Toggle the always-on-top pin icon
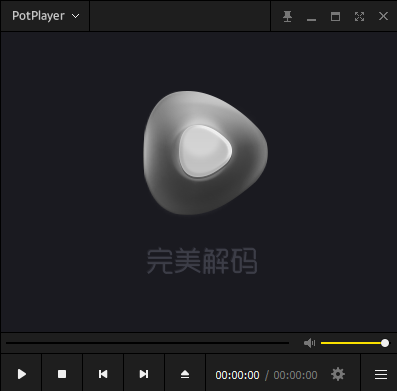Image resolution: width=397 pixels, height=391 pixels. coord(287,16)
